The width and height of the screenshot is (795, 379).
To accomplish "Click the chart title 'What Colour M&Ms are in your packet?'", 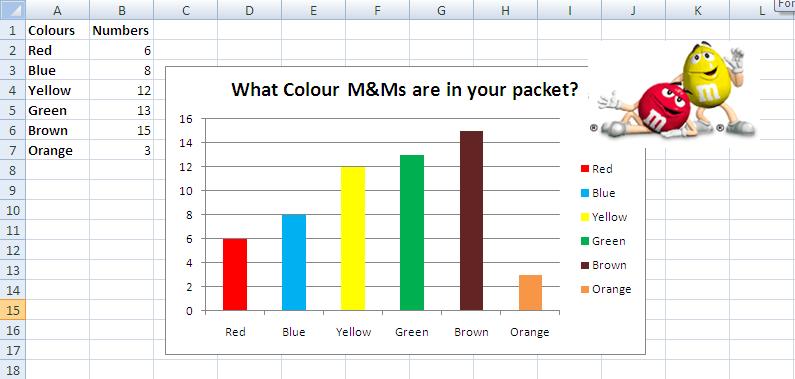I will click(405, 89).
